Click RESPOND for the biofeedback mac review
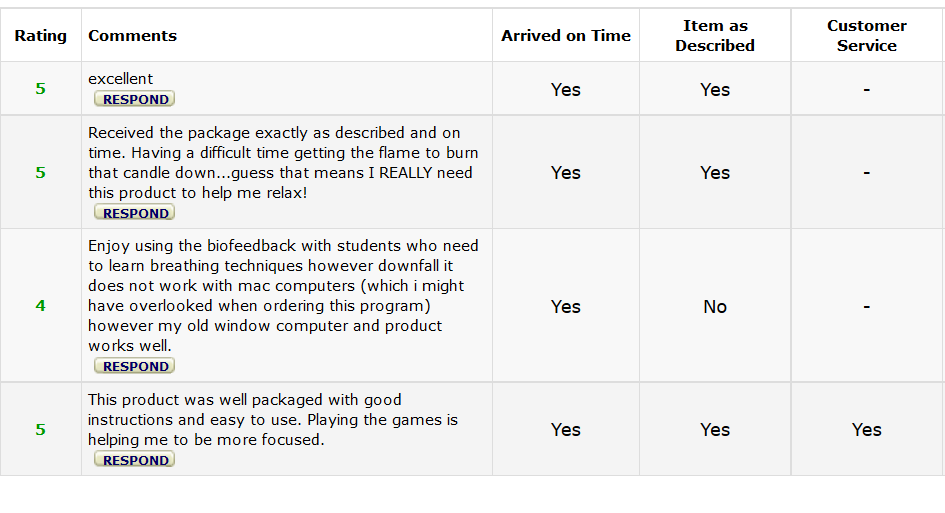The image size is (945, 513). pos(135,366)
